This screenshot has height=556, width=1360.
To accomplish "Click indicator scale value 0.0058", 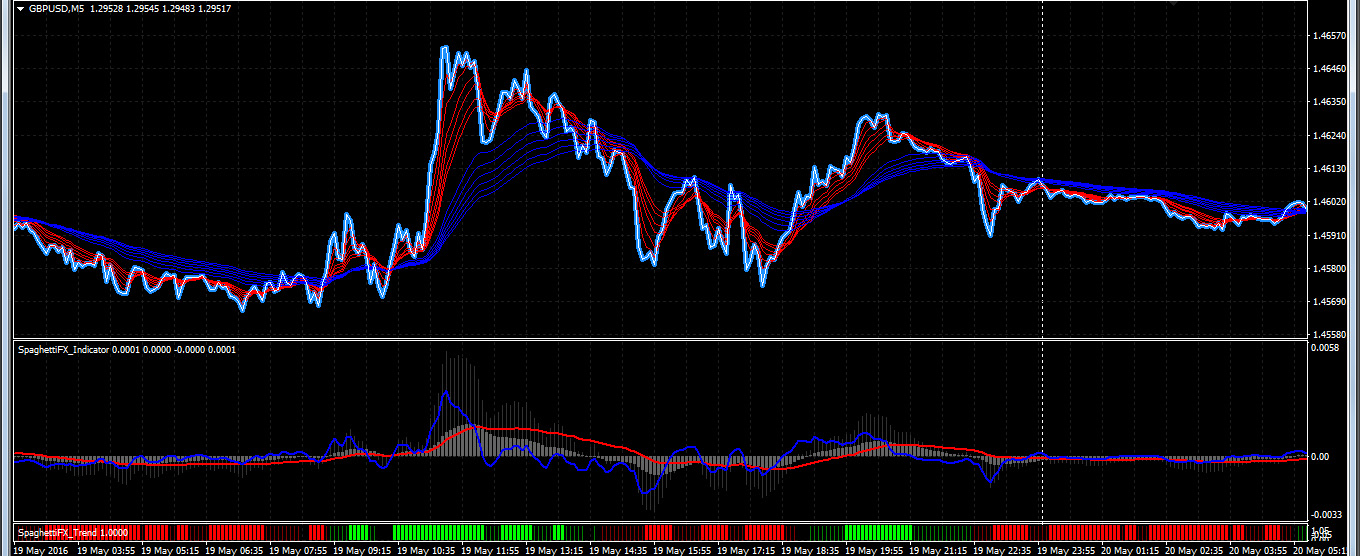I will point(1326,348).
